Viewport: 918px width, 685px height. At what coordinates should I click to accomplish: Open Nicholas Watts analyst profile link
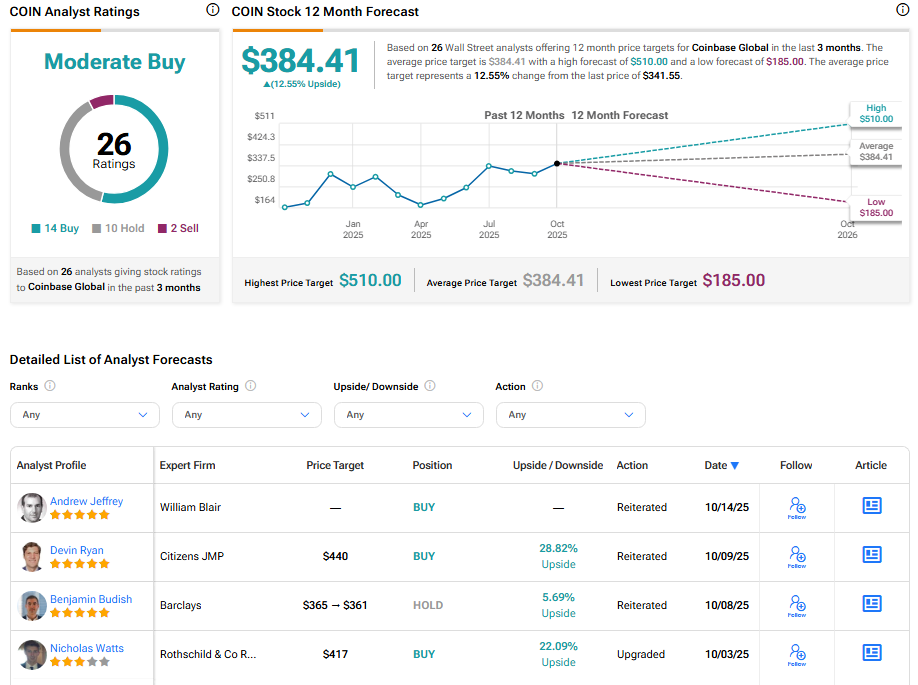click(86, 648)
